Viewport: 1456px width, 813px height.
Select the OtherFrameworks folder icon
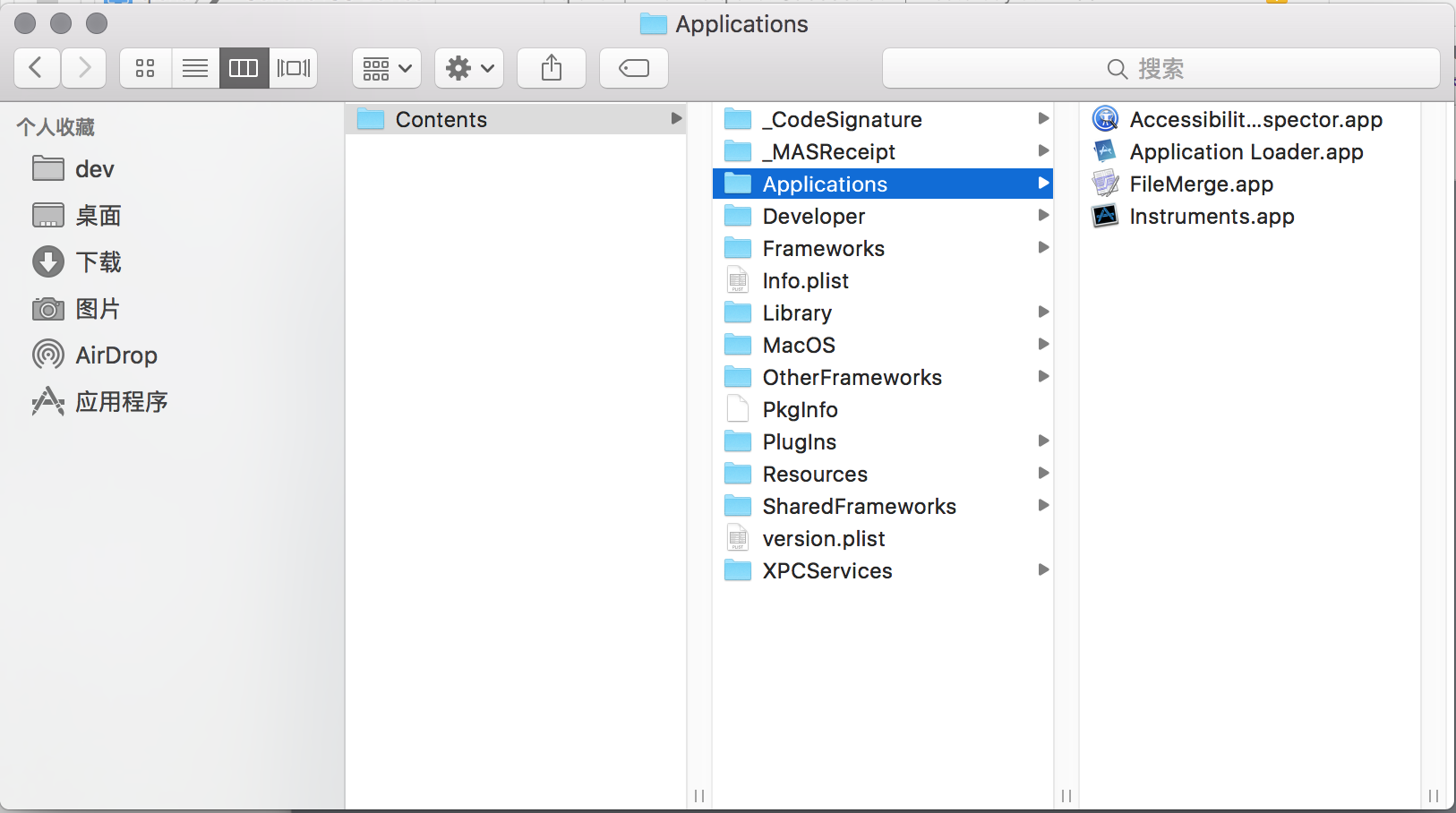738,377
